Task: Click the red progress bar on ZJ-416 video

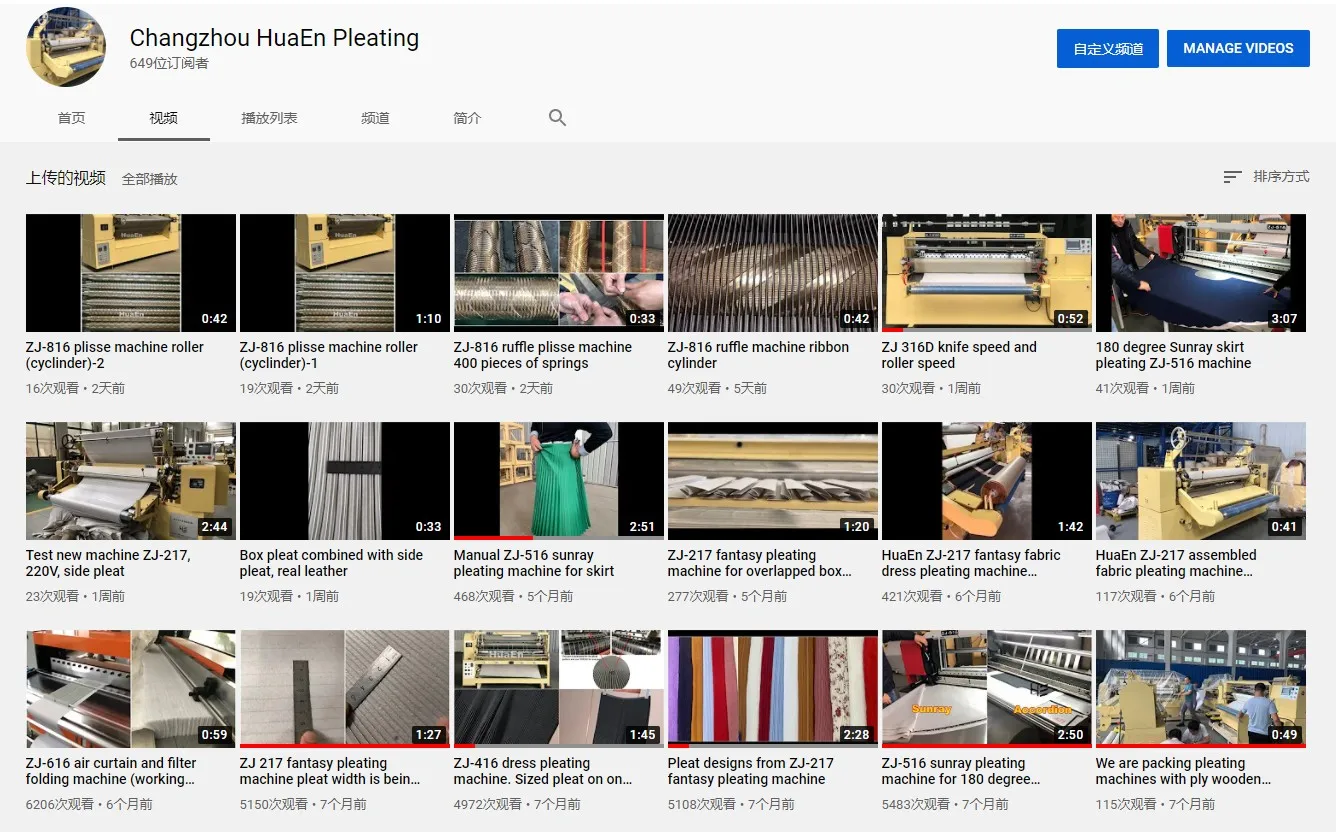Action: click(x=464, y=746)
